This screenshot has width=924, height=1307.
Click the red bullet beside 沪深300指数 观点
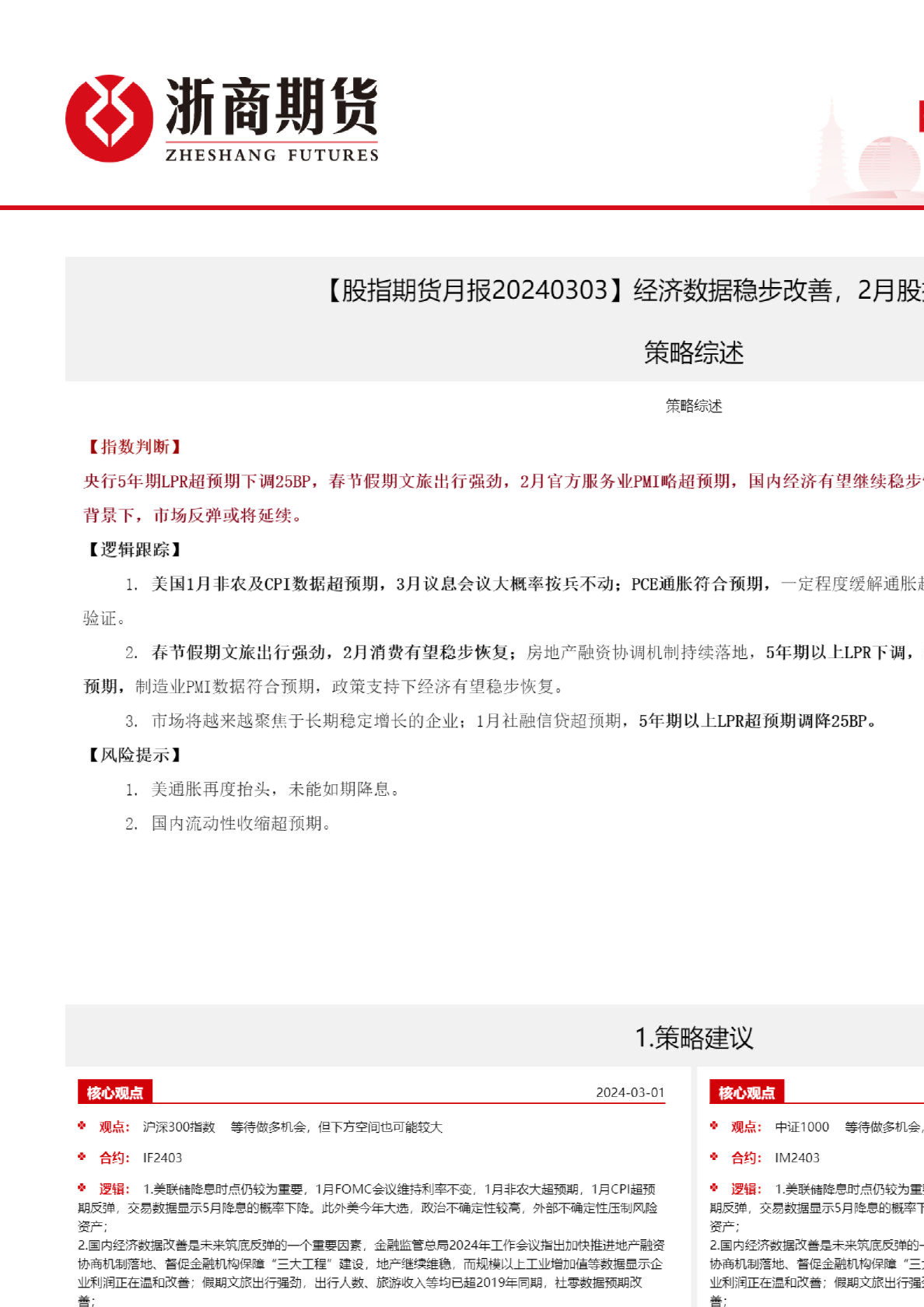tap(82, 1126)
